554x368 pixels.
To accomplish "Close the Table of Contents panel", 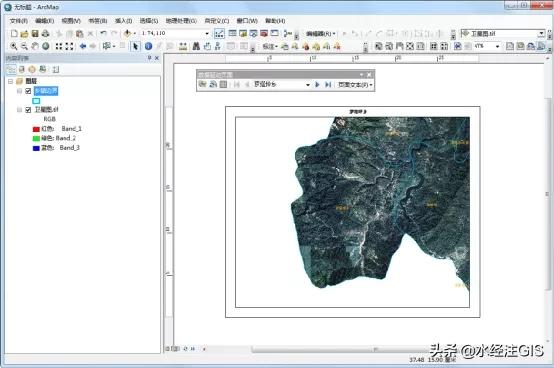I will coord(157,58).
